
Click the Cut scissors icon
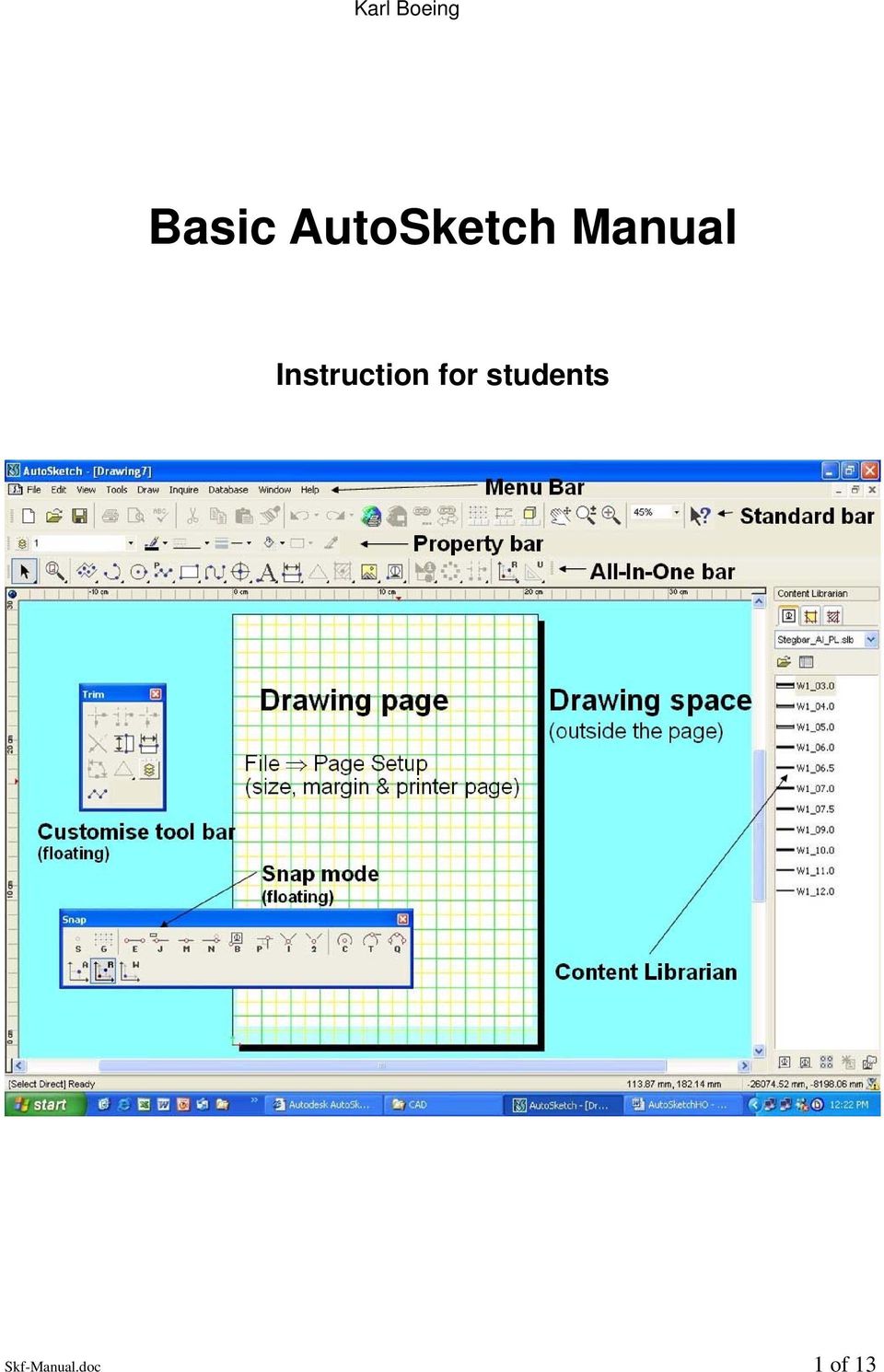click(192, 517)
